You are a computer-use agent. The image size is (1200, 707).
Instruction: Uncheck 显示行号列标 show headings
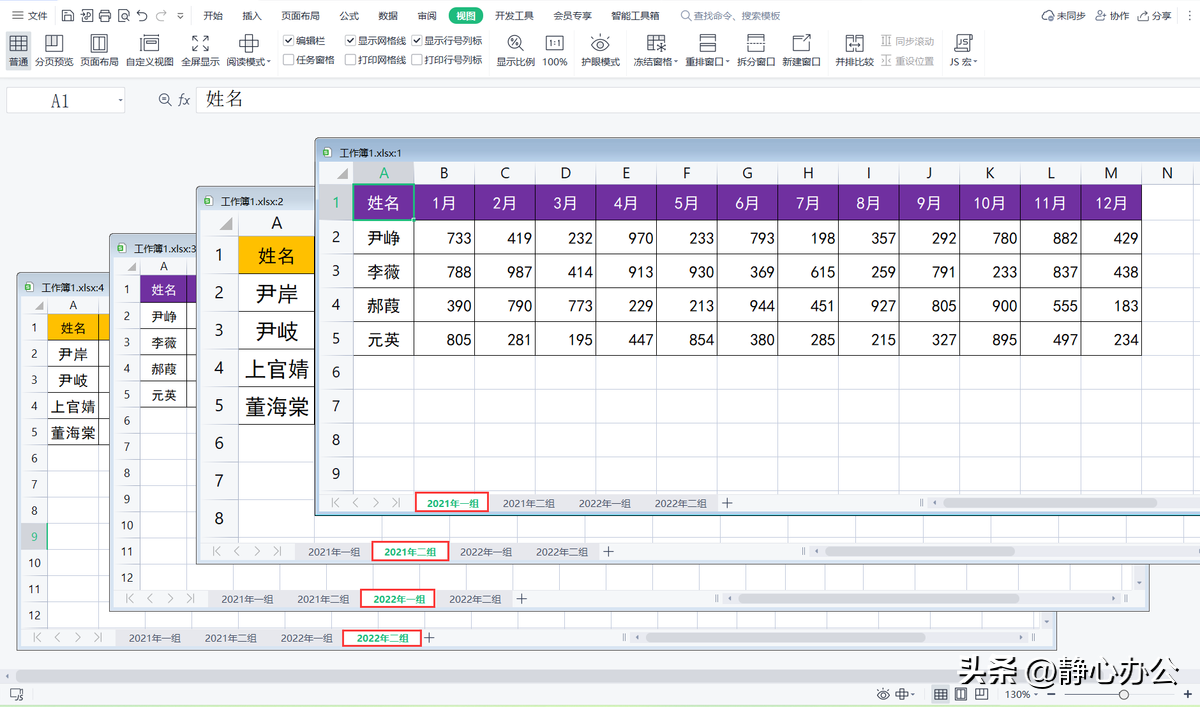[x=417, y=41]
